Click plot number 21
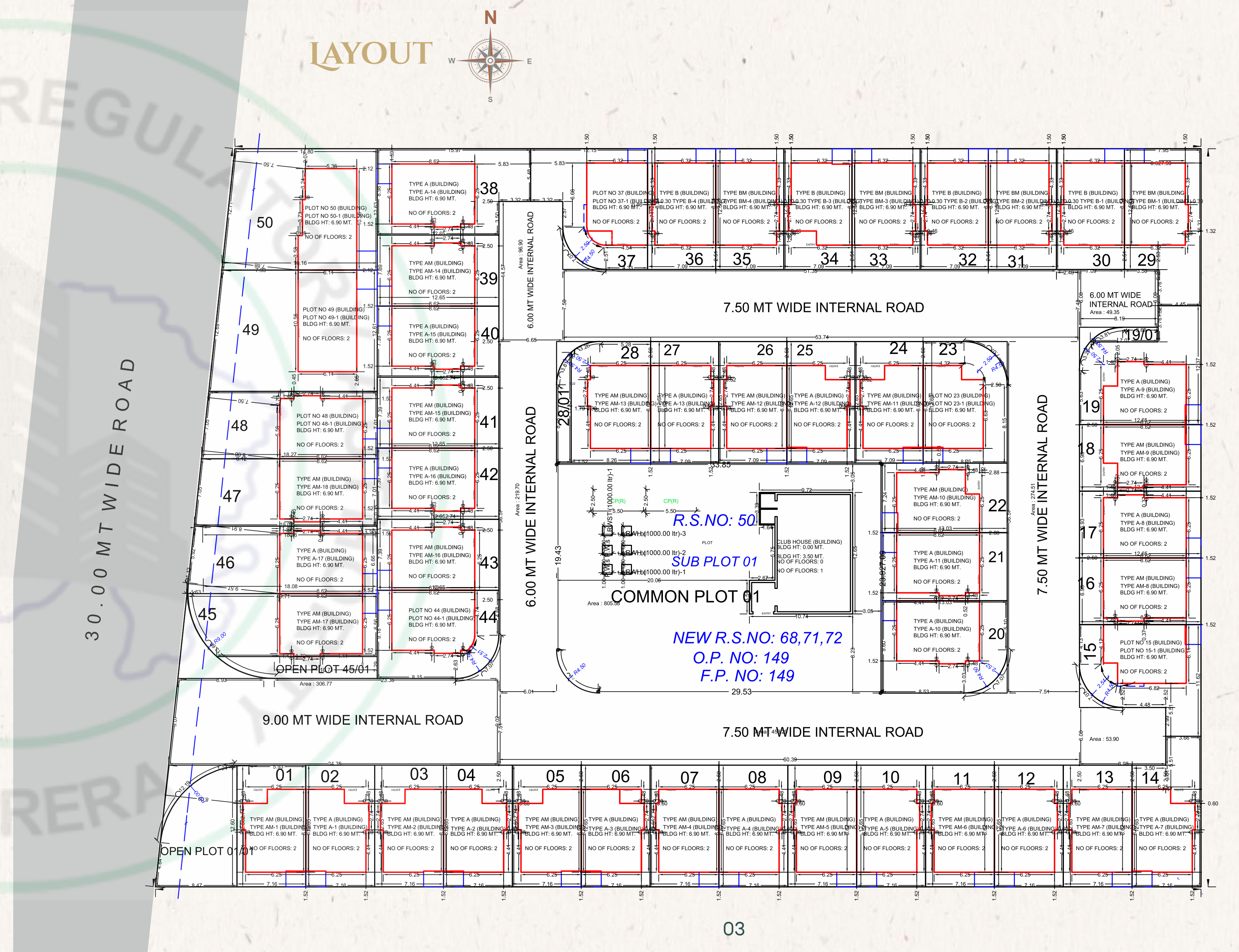 (x=996, y=557)
